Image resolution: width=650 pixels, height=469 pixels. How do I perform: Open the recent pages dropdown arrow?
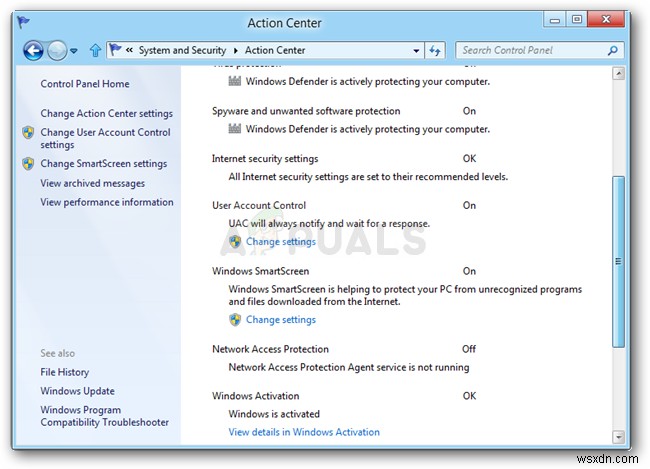click(x=74, y=51)
